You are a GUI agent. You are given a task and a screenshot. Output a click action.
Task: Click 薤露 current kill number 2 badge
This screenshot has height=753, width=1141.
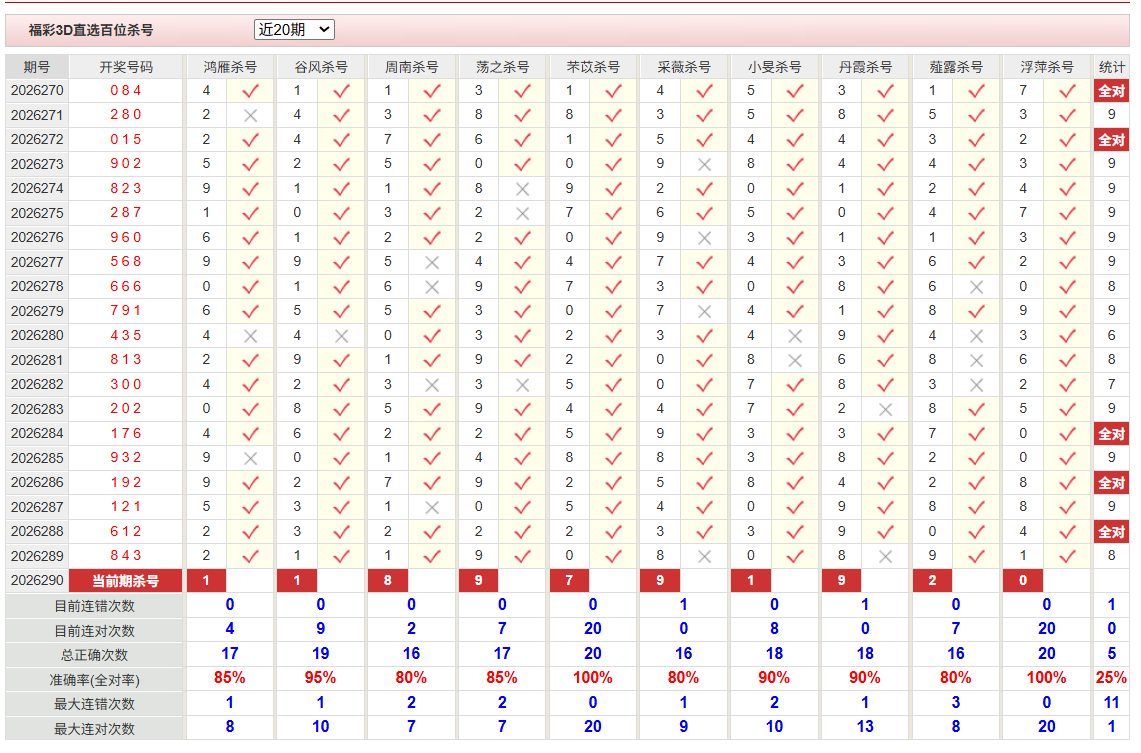[932, 581]
